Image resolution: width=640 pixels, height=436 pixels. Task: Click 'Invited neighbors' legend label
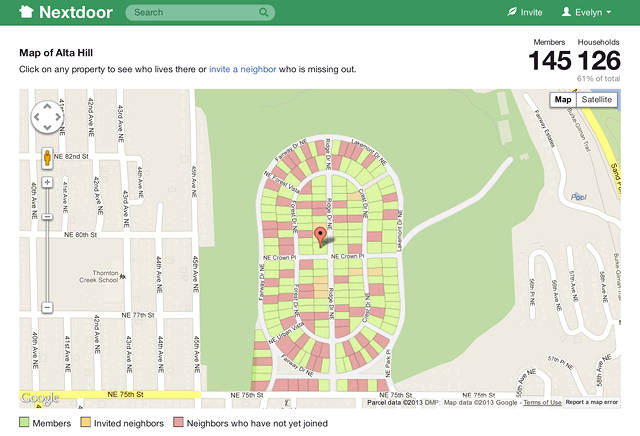pyautogui.click(x=129, y=423)
